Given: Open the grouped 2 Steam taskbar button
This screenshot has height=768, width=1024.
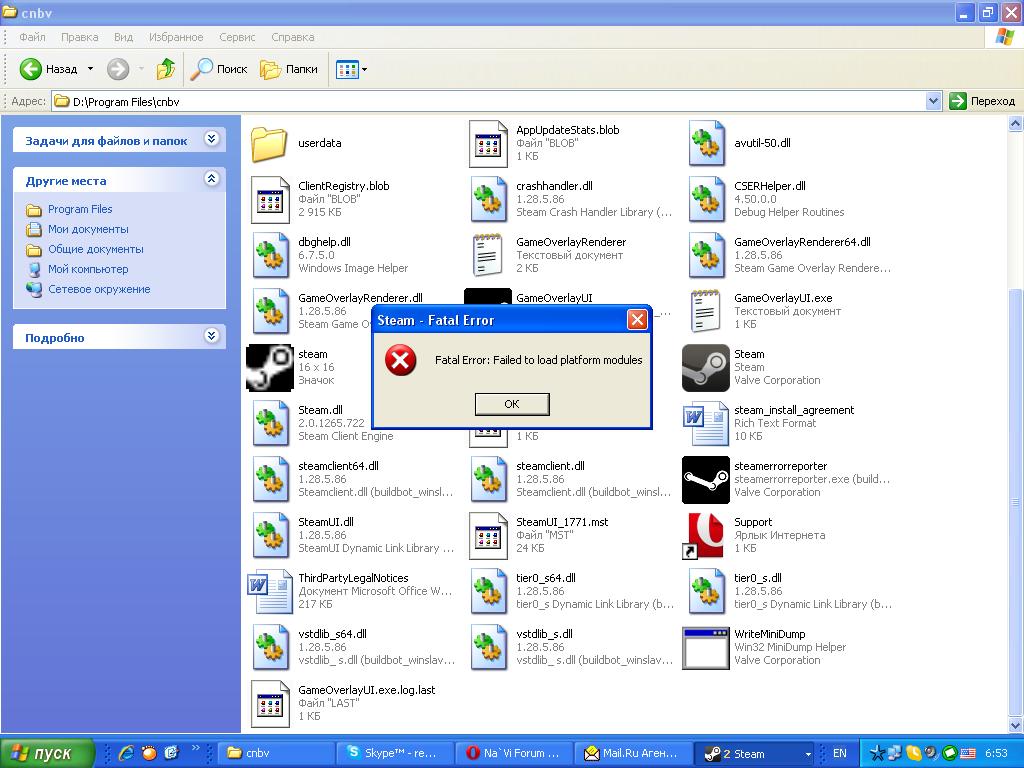Looking at the screenshot, I should pos(756,753).
